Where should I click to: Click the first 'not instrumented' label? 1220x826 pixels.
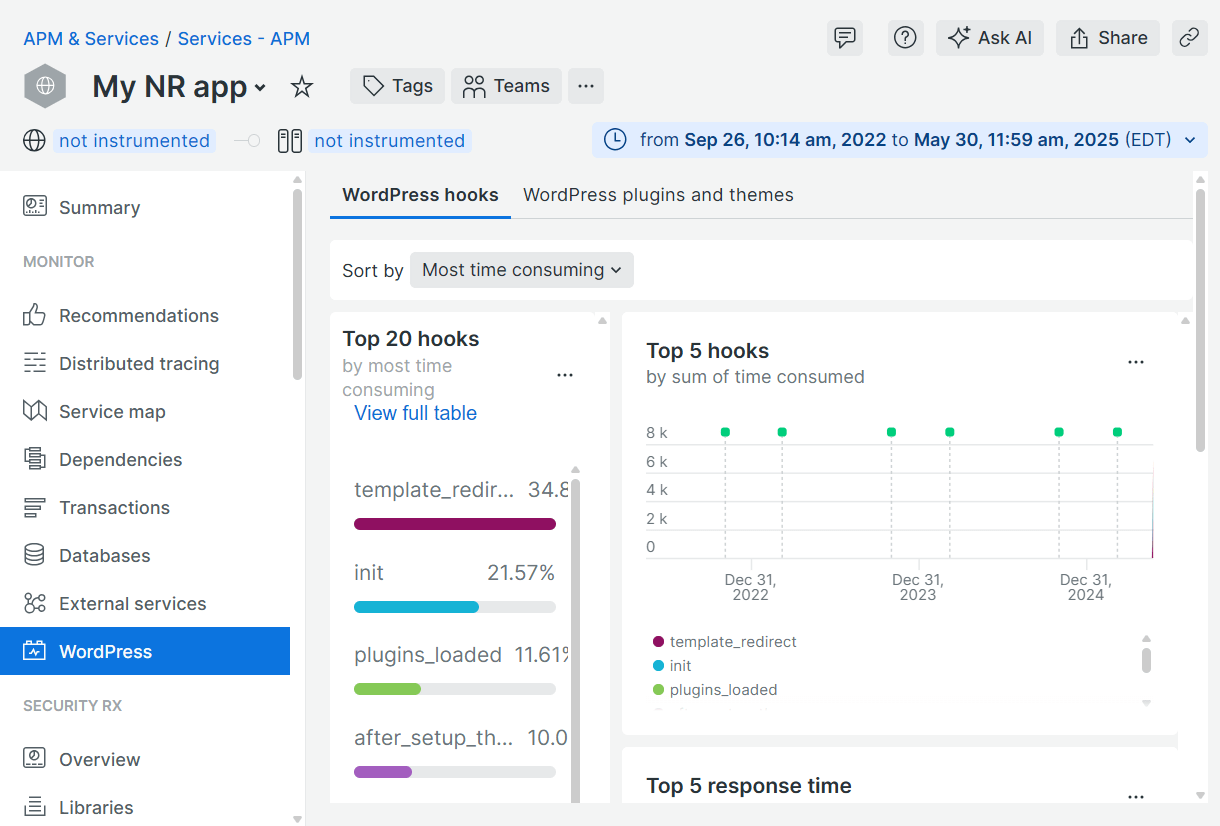134,141
